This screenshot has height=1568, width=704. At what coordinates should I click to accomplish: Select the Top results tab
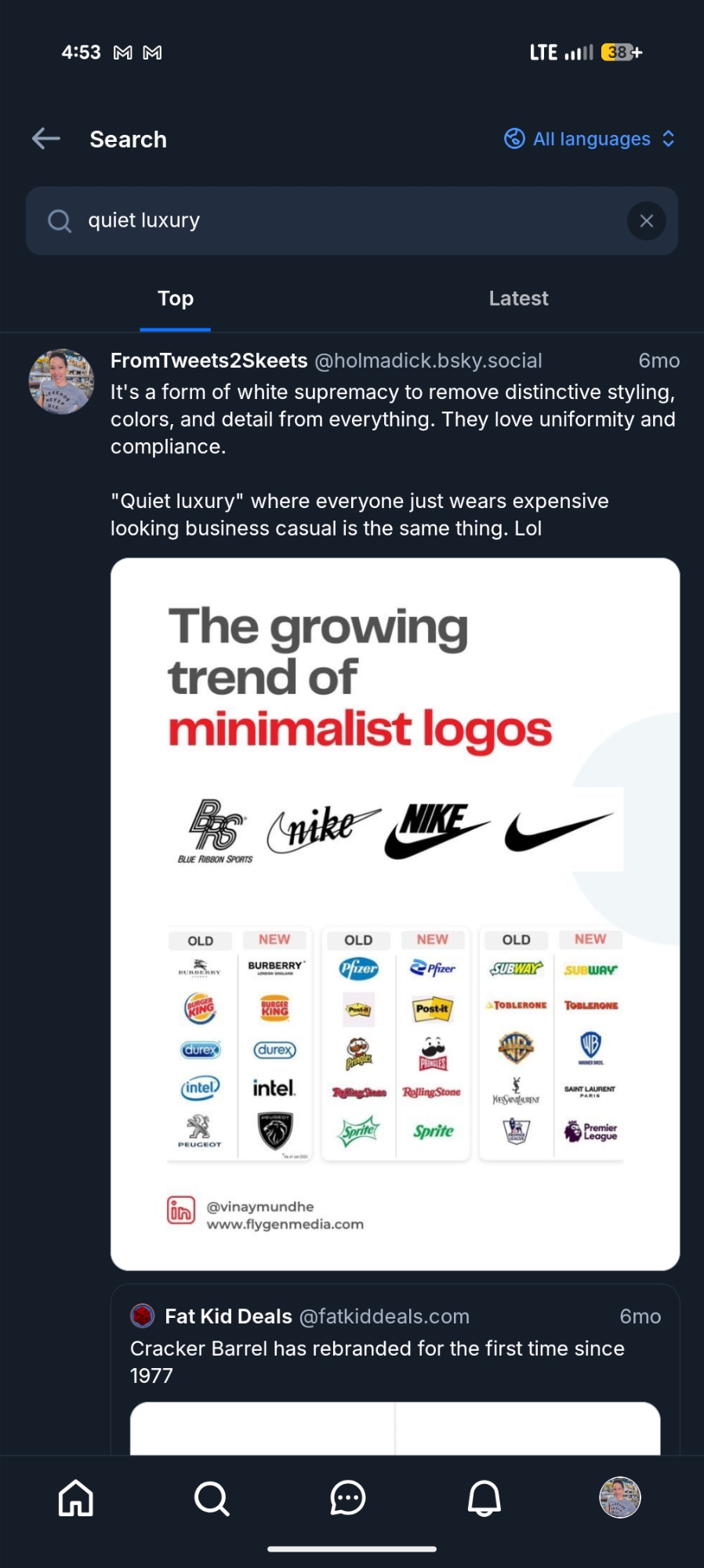176,299
